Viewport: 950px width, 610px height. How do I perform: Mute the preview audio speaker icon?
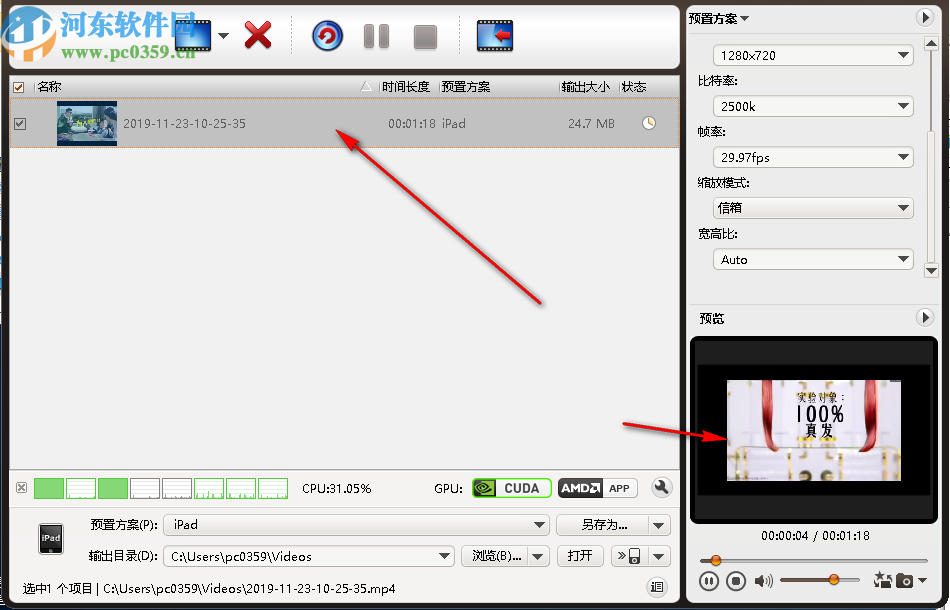[762, 580]
